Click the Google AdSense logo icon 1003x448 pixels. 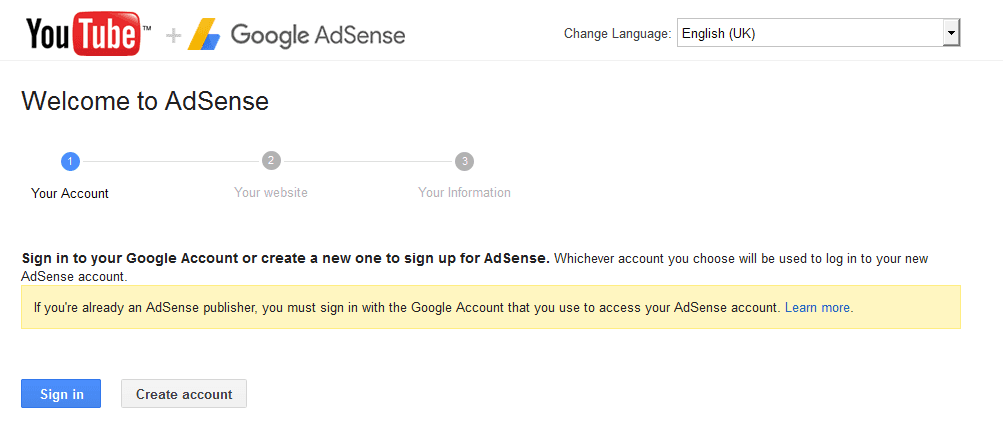(204, 34)
